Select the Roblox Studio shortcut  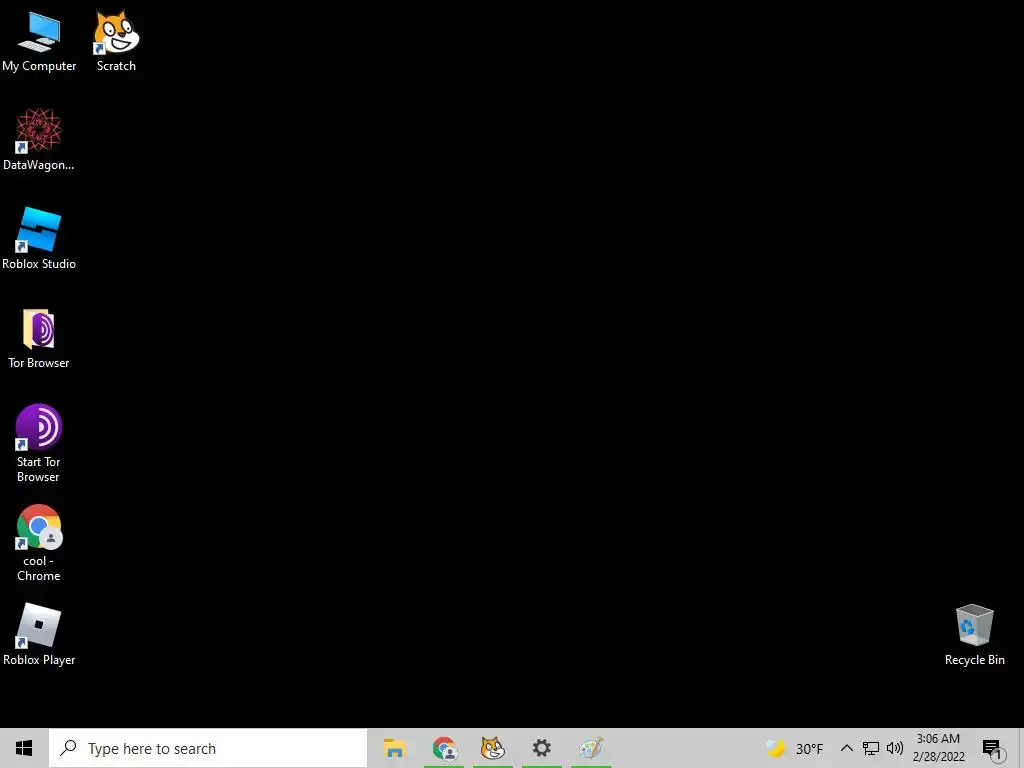pyautogui.click(x=39, y=239)
